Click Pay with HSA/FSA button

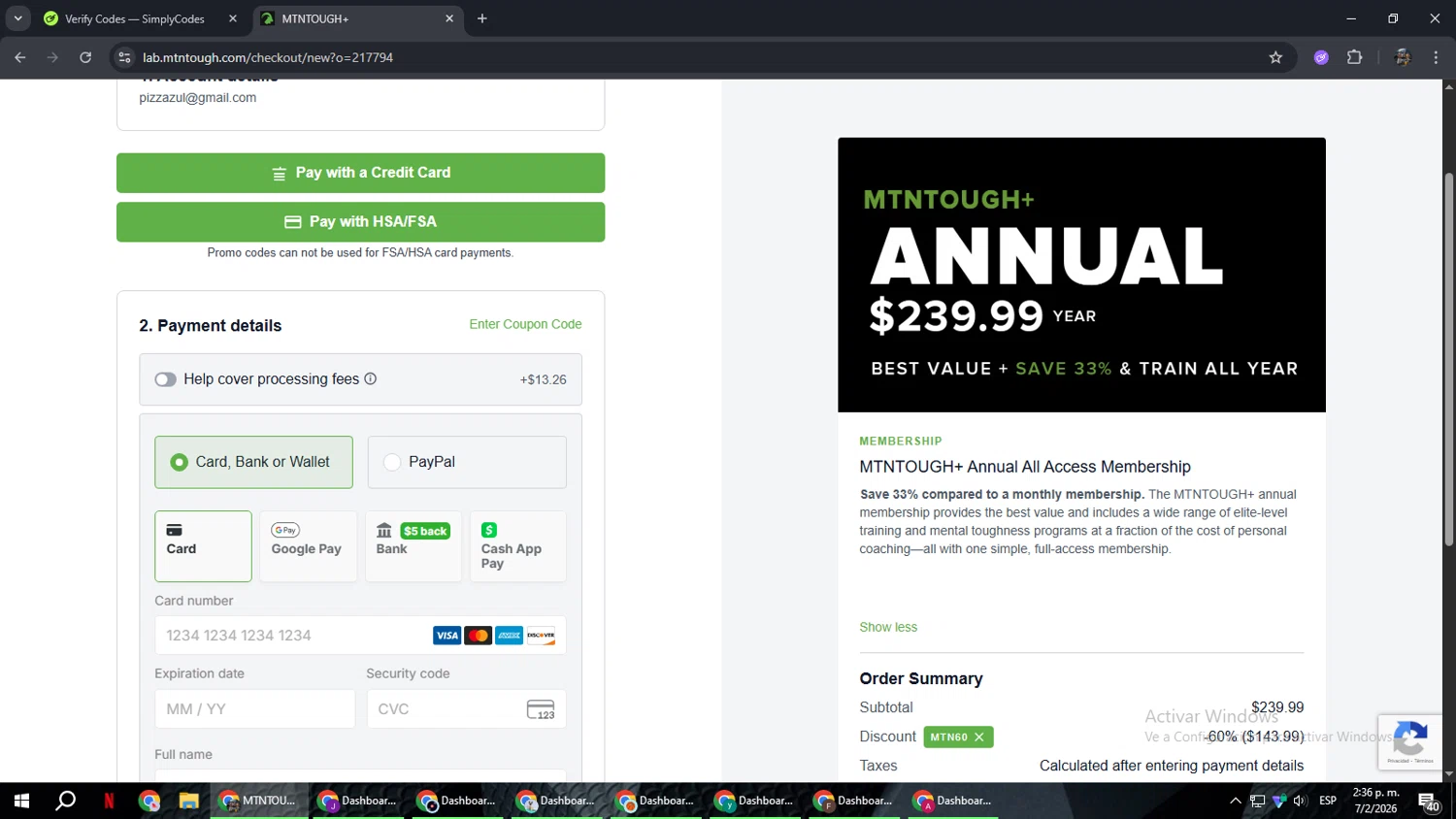click(x=360, y=222)
